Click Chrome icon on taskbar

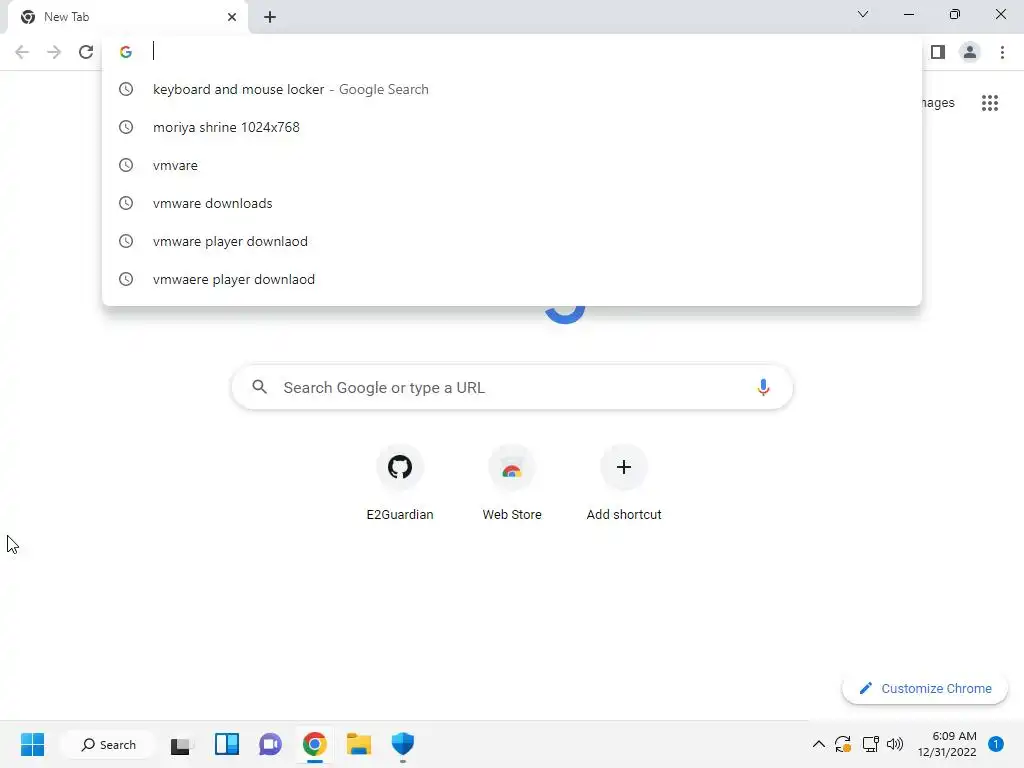(x=315, y=744)
